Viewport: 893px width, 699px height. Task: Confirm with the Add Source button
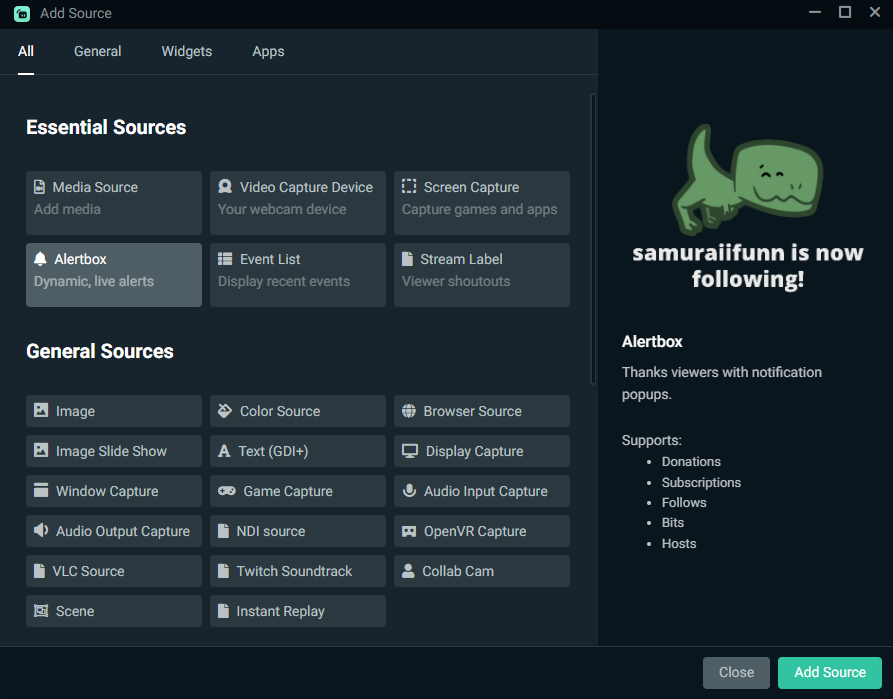point(830,672)
